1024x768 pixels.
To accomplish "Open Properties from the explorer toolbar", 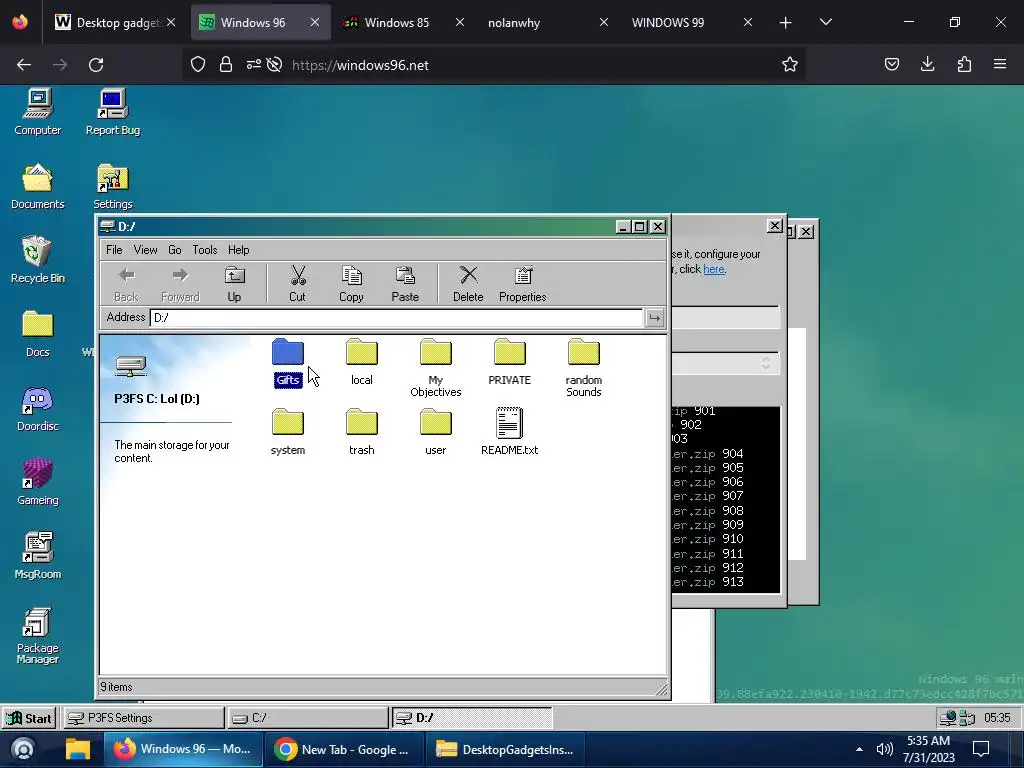I will (x=522, y=284).
